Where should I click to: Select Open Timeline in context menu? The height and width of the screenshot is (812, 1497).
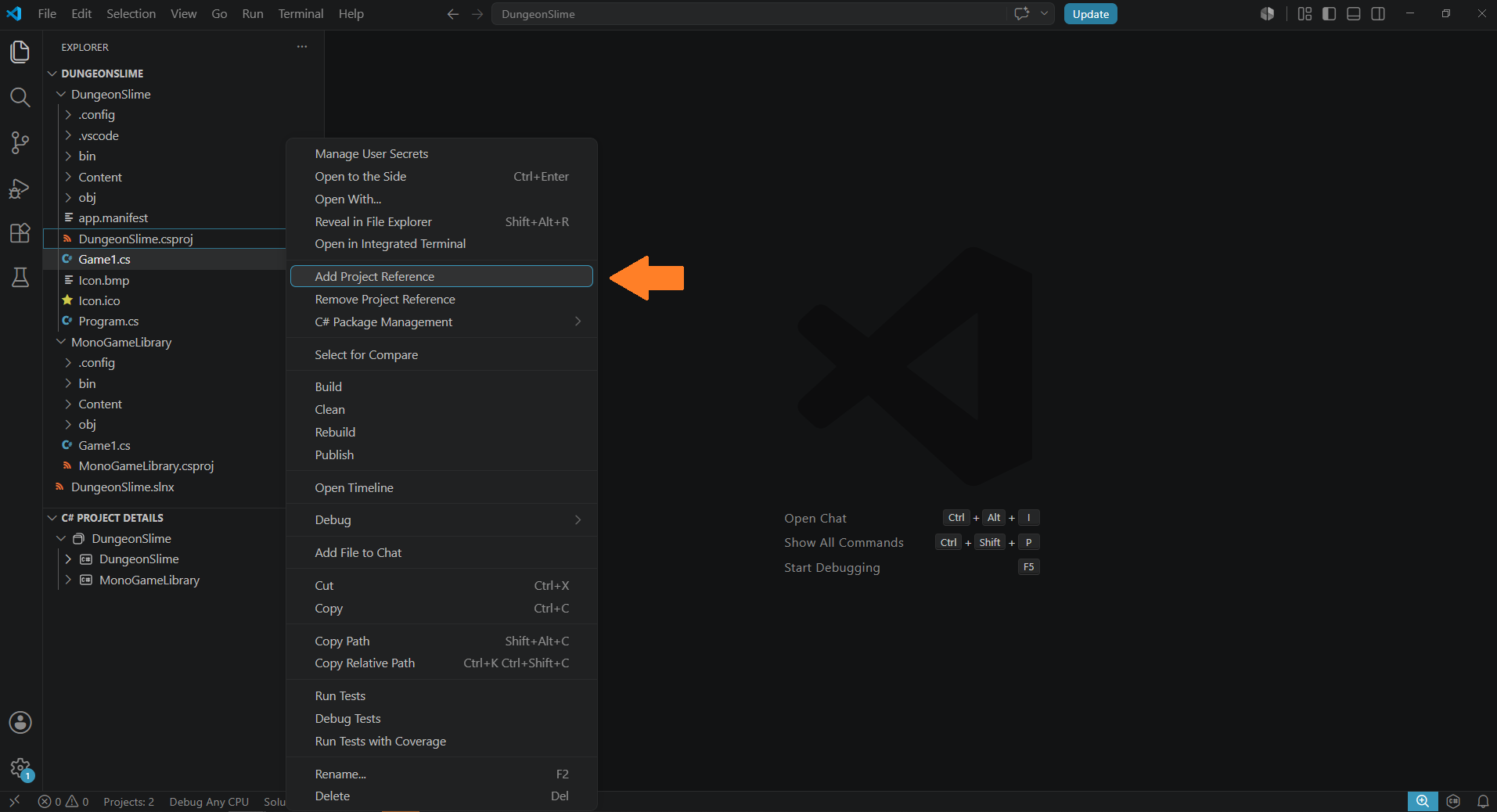[x=441, y=487]
